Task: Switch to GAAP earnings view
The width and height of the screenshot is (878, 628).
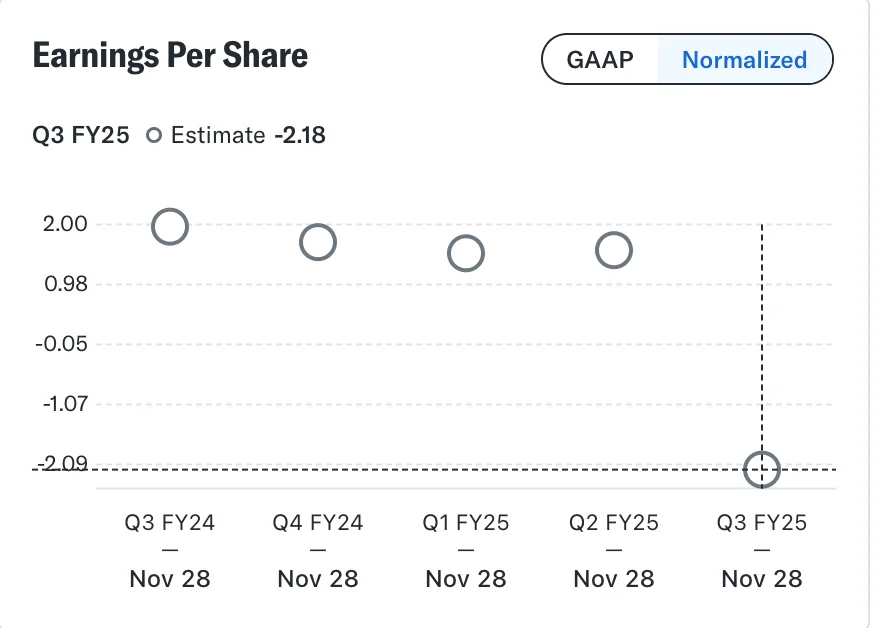Action: (x=600, y=60)
